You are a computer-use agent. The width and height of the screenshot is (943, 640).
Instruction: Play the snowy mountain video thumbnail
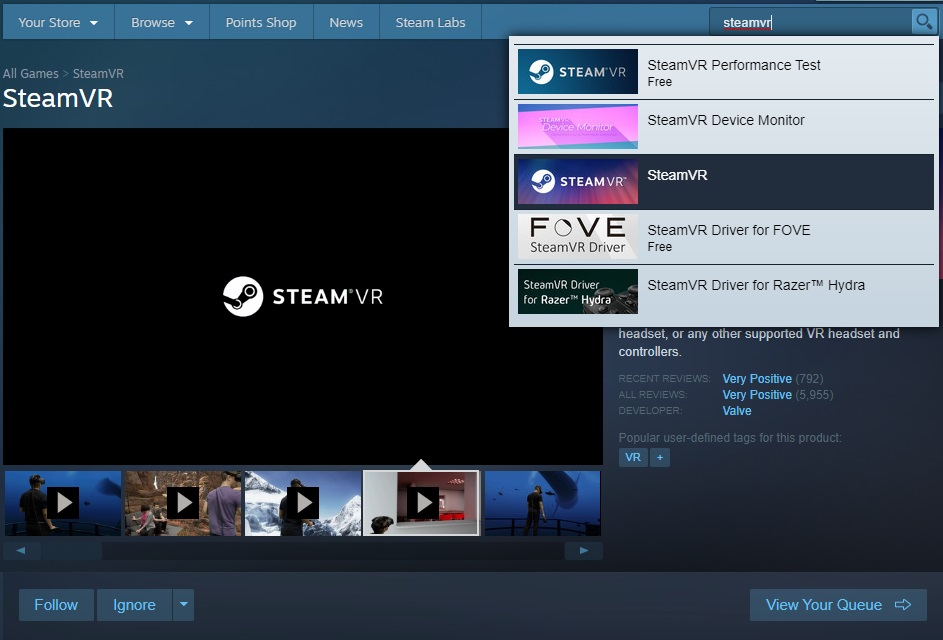pyautogui.click(x=303, y=503)
